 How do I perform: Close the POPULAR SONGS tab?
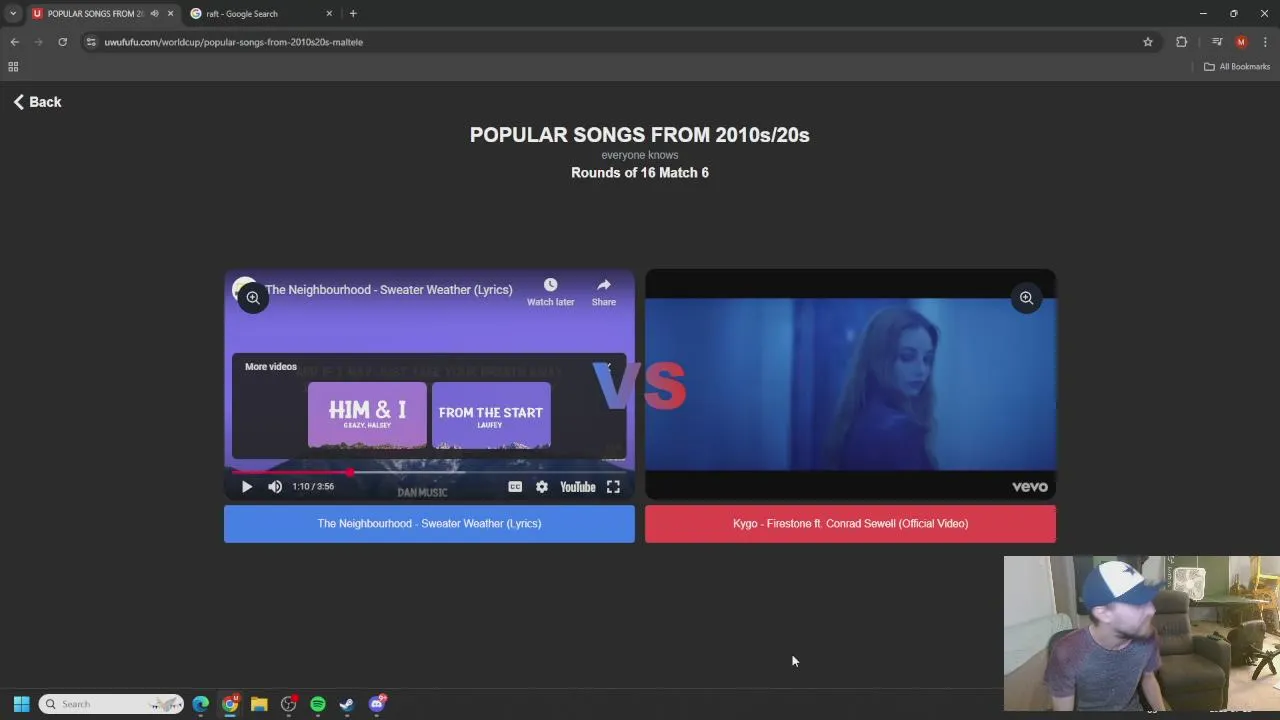170,14
